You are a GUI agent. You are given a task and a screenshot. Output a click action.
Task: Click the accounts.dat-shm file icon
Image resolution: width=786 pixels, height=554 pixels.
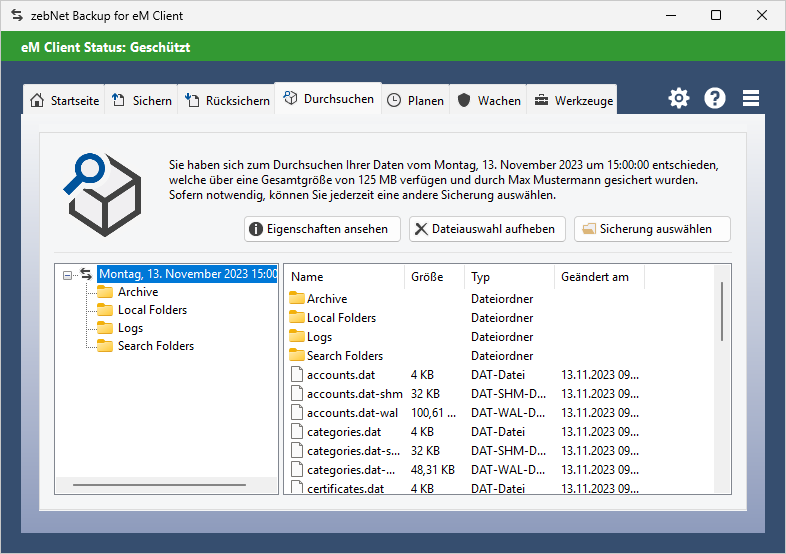coord(297,394)
